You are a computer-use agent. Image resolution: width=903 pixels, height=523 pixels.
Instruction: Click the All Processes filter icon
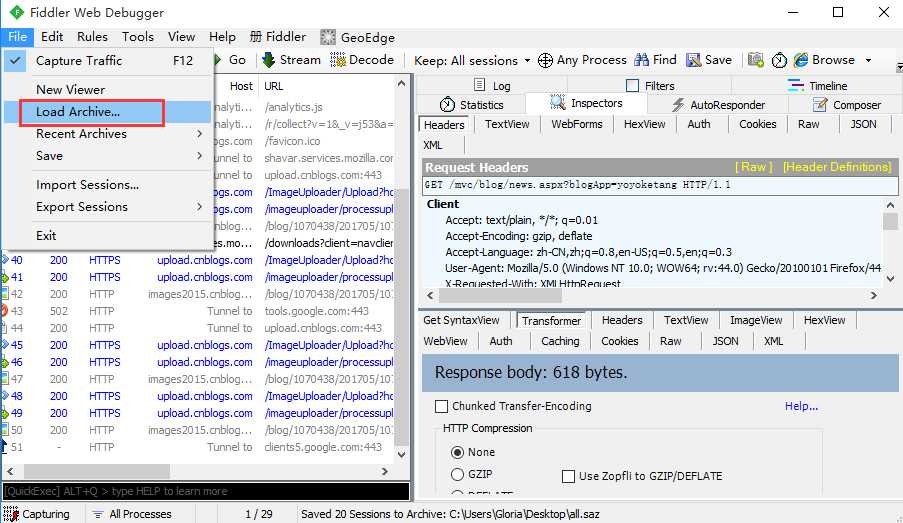(x=98, y=514)
